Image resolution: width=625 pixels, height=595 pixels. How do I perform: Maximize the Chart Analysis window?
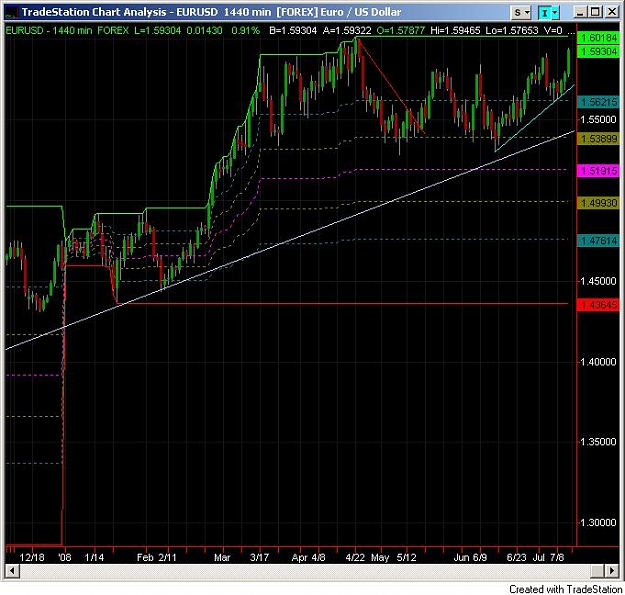click(595, 12)
